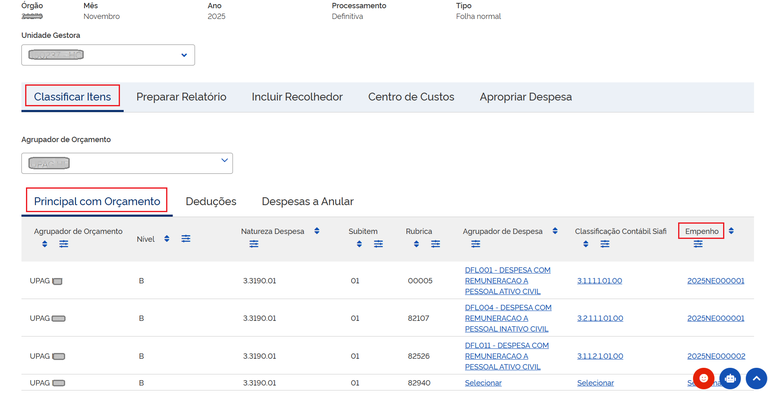Viewport: 768px width, 395px height.
Task: Open the blue robot chatbot button
Action: click(x=730, y=378)
